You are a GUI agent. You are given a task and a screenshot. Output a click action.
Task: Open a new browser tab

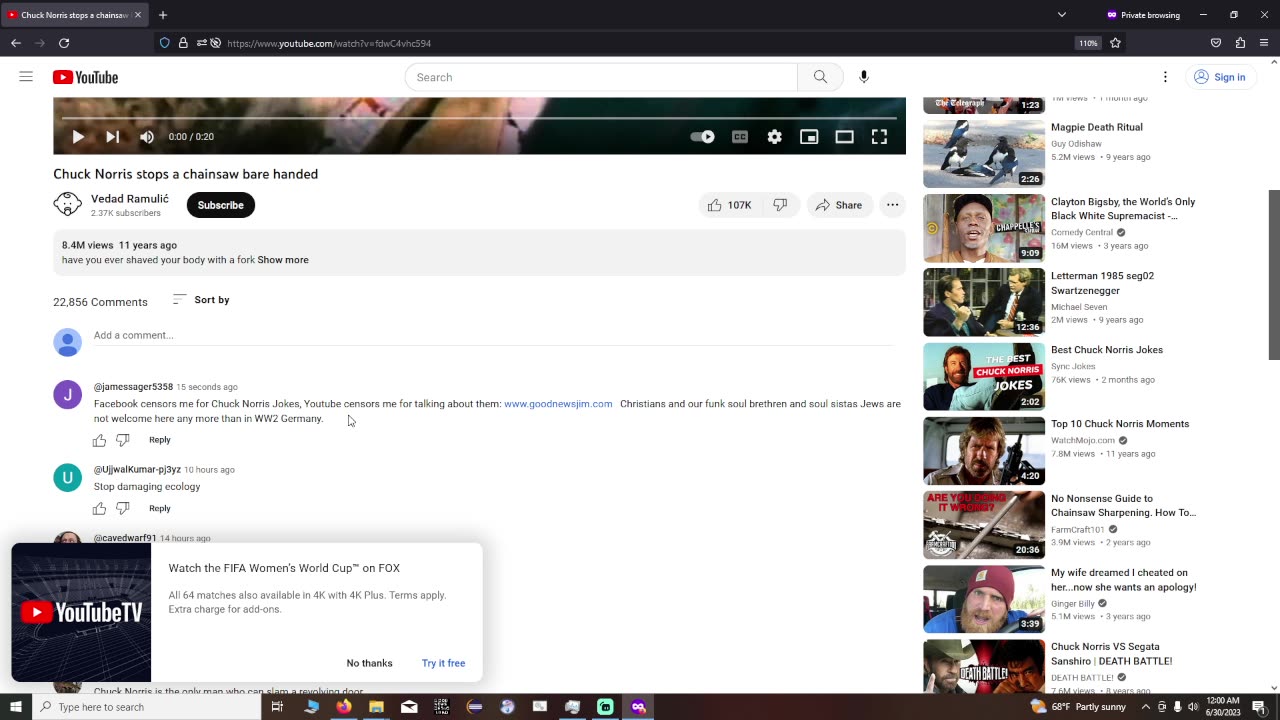[163, 15]
